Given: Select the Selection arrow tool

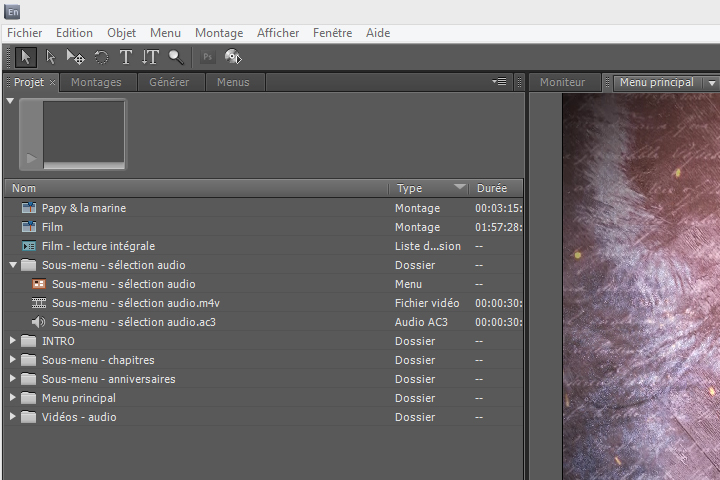Looking at the screenshot, I should point(25,57).
